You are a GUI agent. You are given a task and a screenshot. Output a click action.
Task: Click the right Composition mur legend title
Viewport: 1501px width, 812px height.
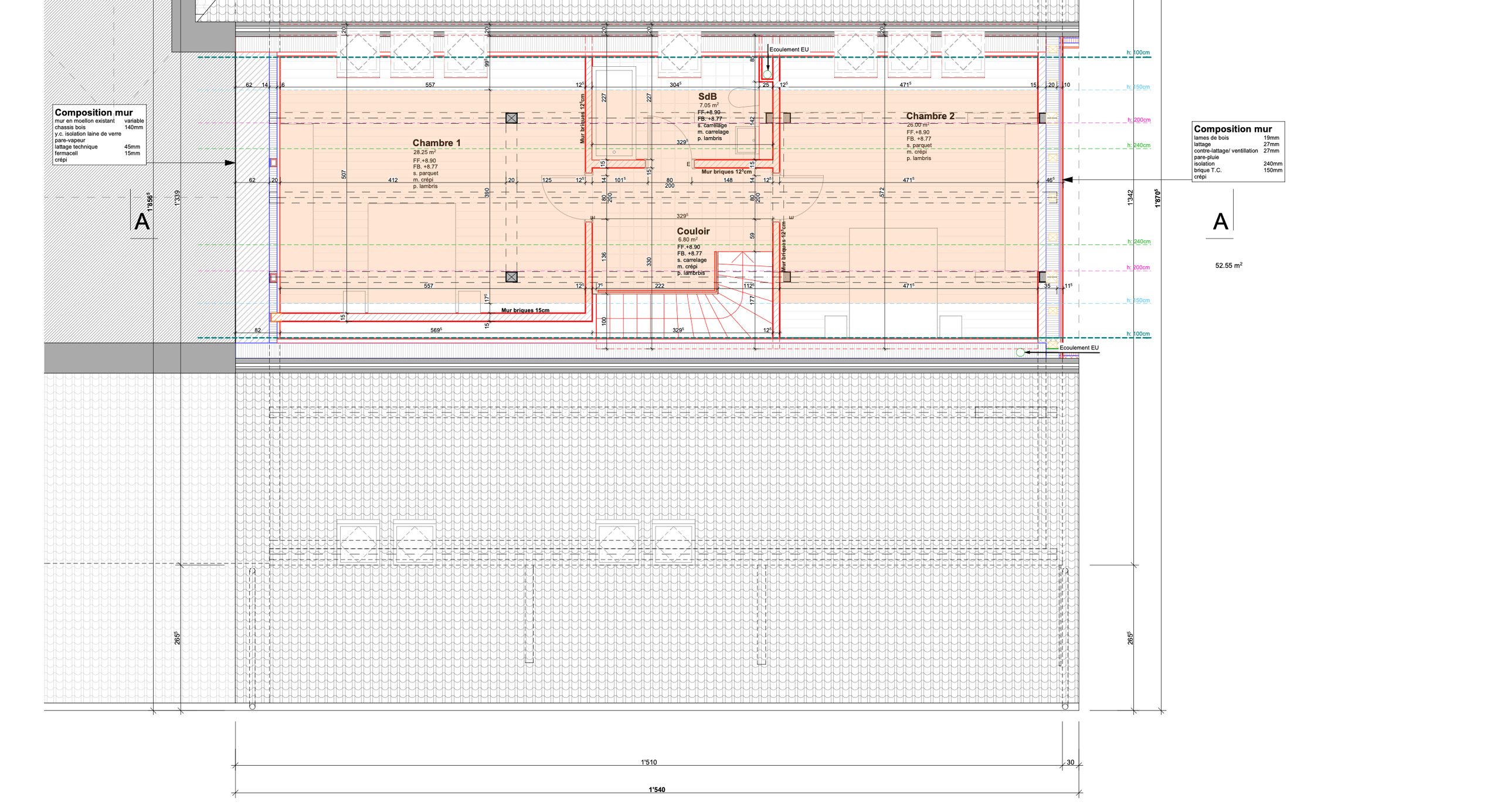click(1232, 129)
